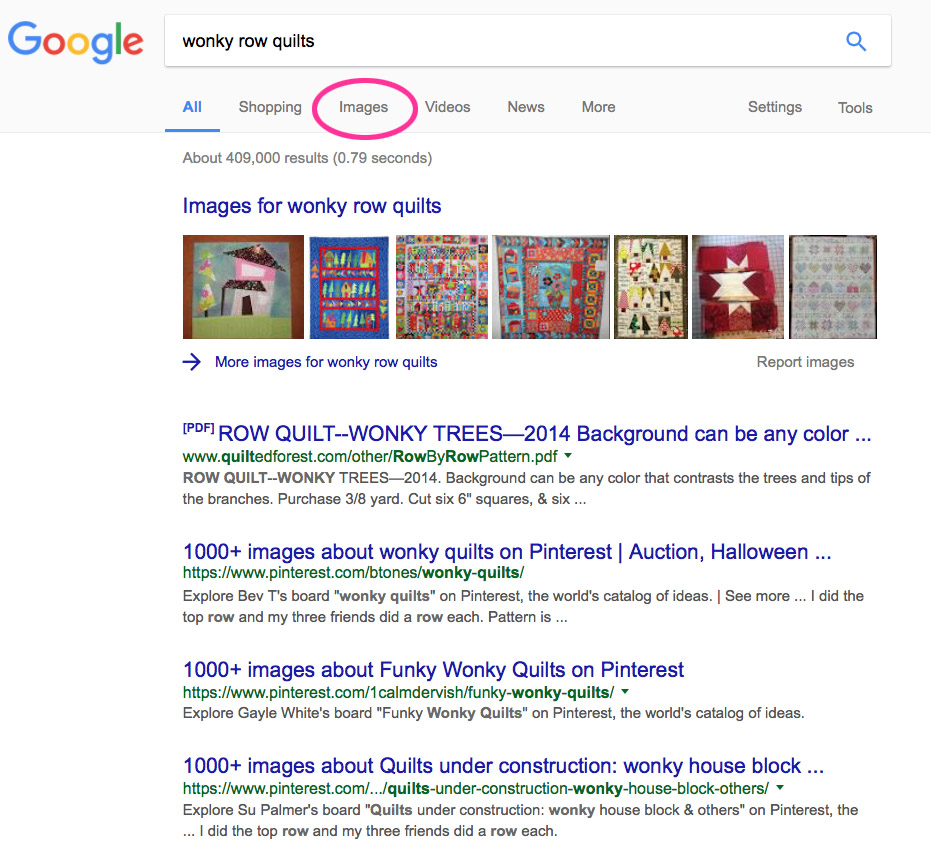Open the Images tab
The height and width of the screenshot is (848, 931).
(363, 107)
